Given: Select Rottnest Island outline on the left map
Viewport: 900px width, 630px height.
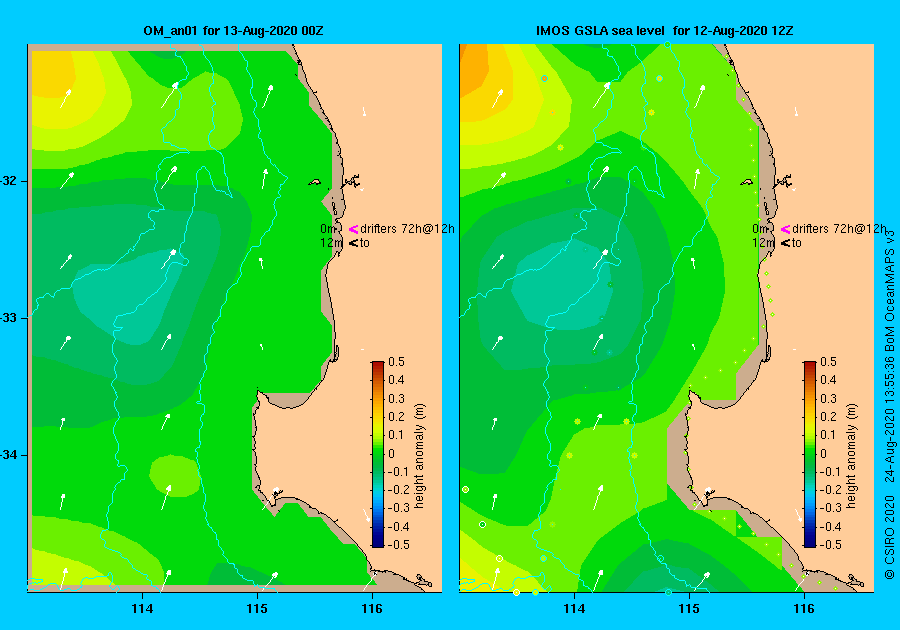Looking at the screenshot, I should coord(315,182).
